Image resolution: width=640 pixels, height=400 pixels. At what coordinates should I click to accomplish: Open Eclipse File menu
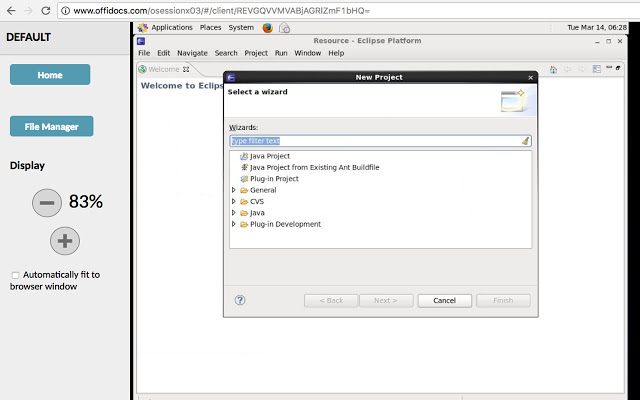point(144,53)
